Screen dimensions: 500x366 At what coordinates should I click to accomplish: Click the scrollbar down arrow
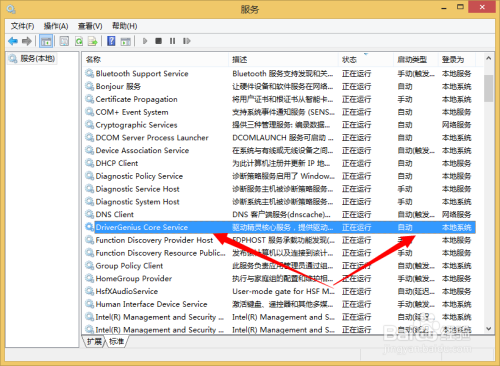pyautogui.click(x=489, y=329)
